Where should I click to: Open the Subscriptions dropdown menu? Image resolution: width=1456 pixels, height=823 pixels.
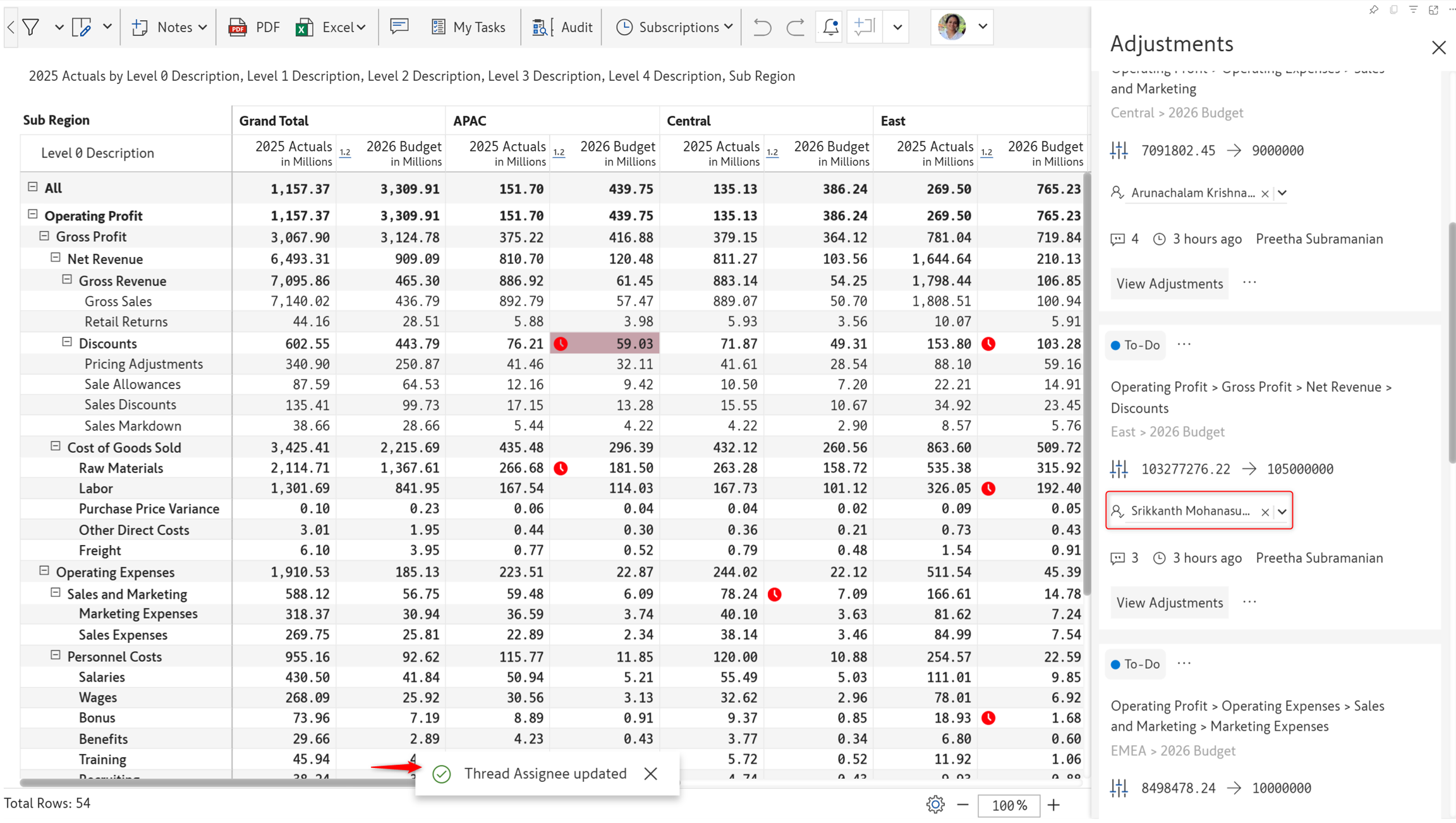674,27
